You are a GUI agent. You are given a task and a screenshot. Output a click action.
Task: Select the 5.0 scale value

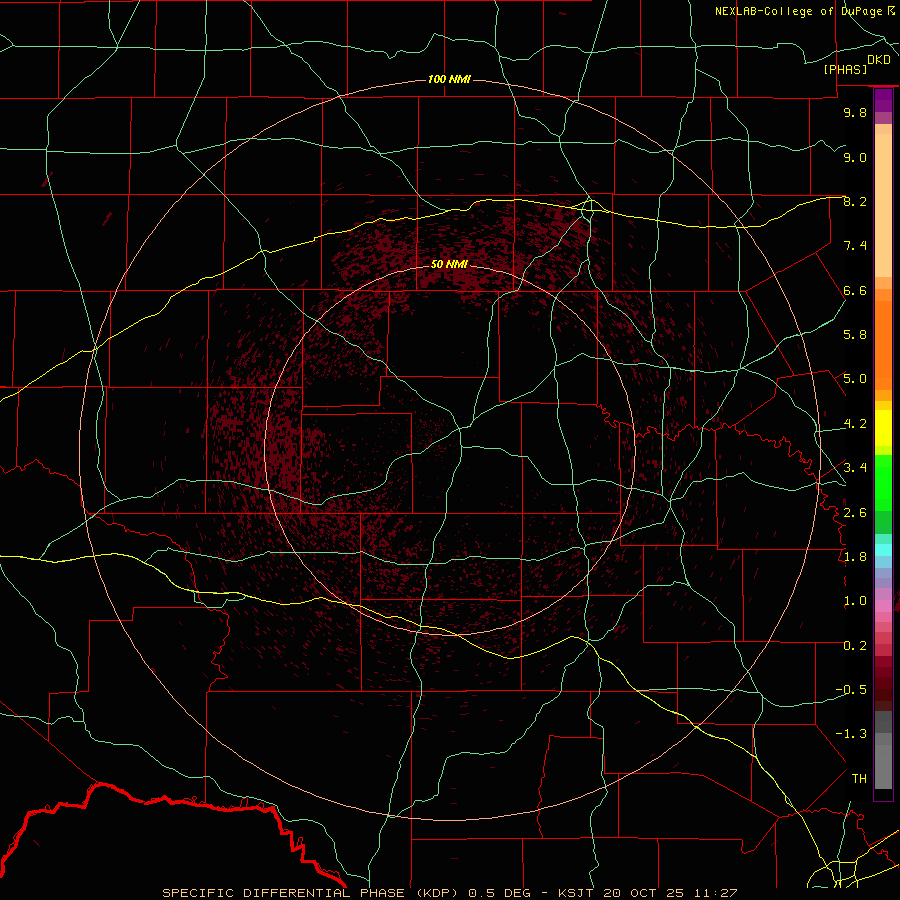pyautogui.click(x=855, y=379)
